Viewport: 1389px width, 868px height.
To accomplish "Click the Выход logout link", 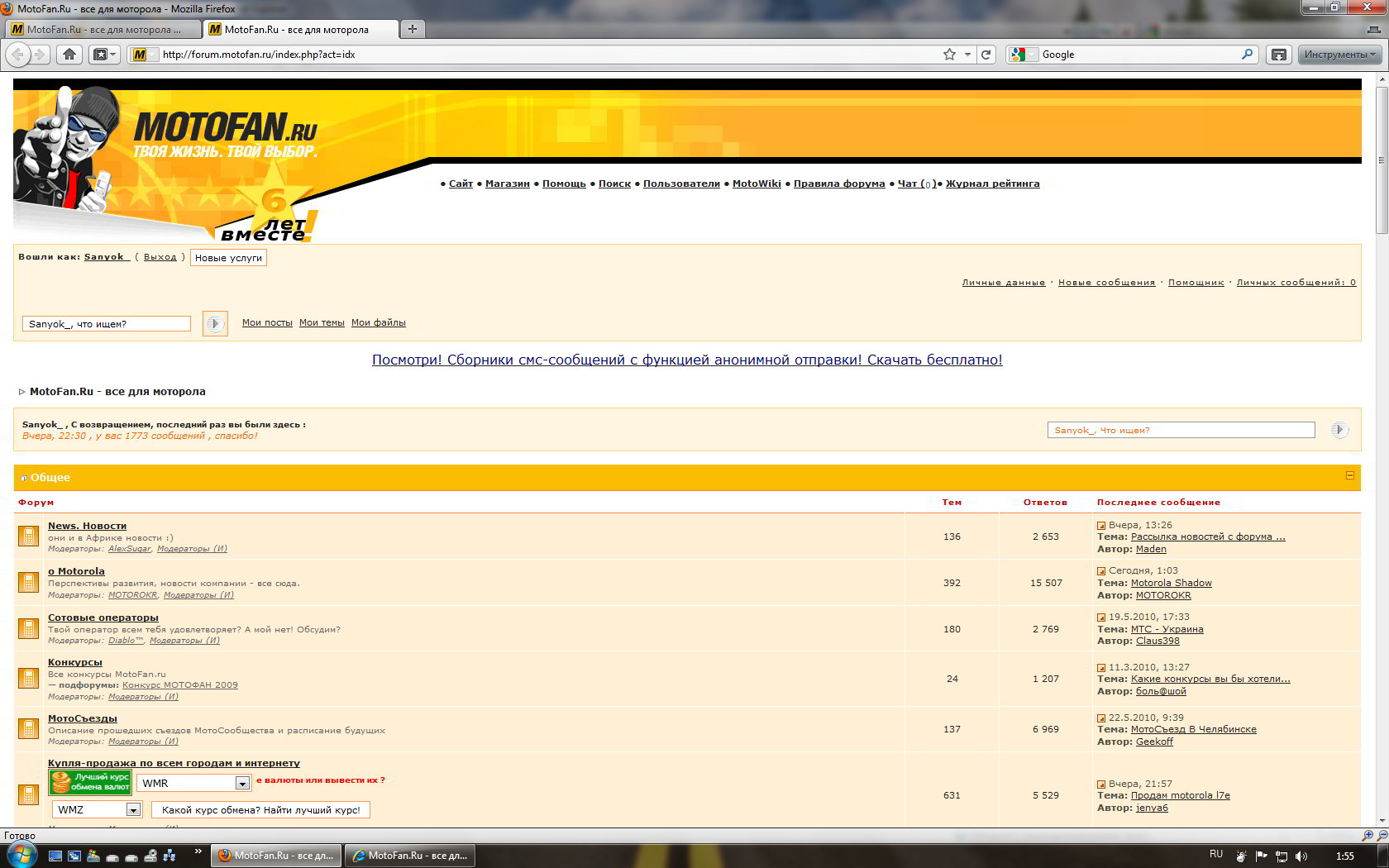I will (x=160, y=257).
